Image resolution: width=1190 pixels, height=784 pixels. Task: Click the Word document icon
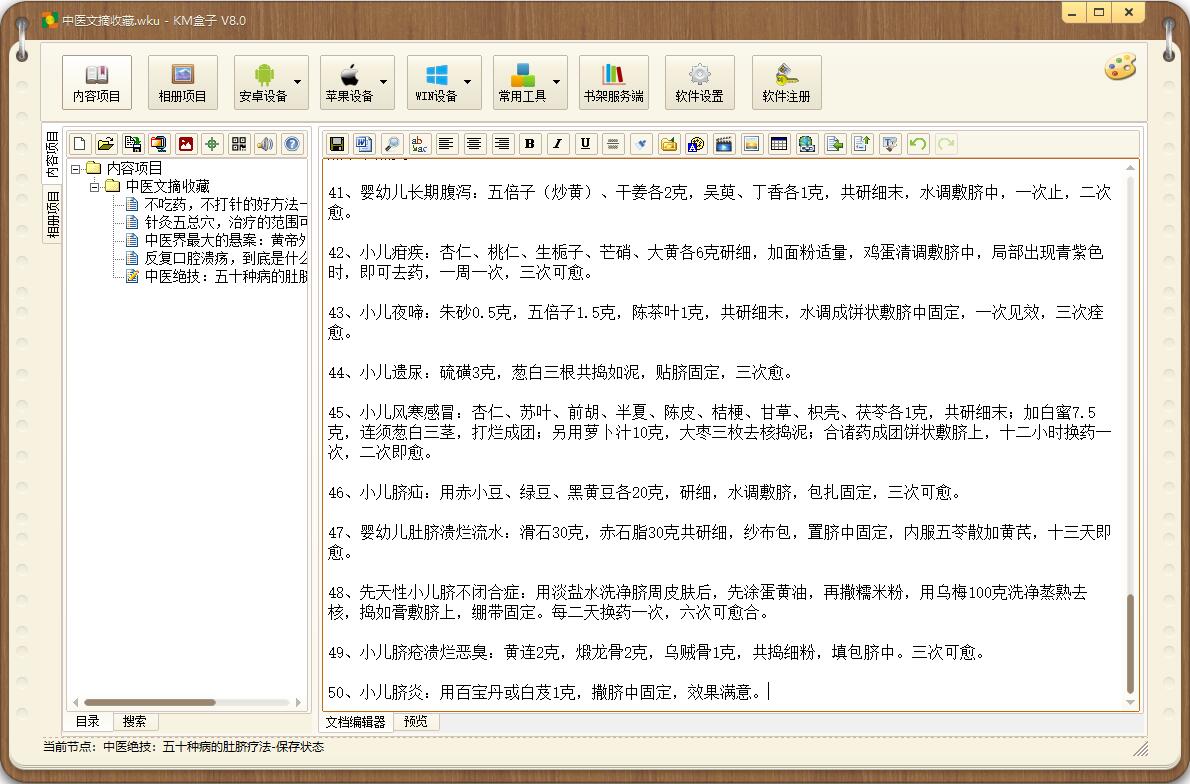pos(364,143)
